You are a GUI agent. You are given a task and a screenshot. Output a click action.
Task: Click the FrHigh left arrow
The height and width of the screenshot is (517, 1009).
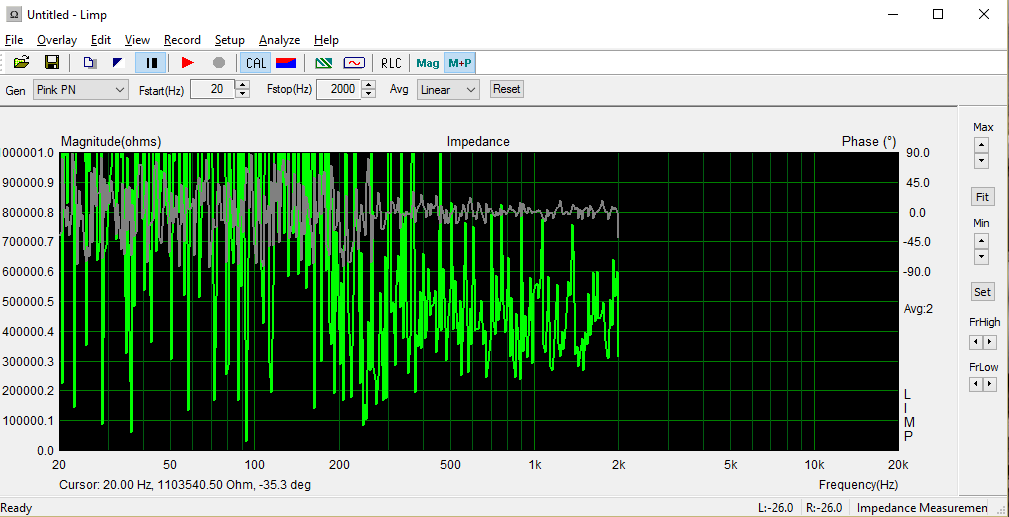977,341
